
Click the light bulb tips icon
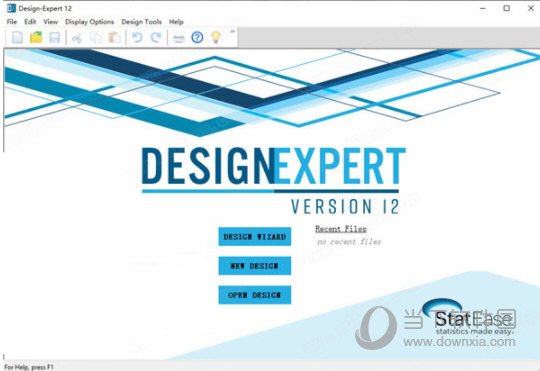[x=216, y=37]
